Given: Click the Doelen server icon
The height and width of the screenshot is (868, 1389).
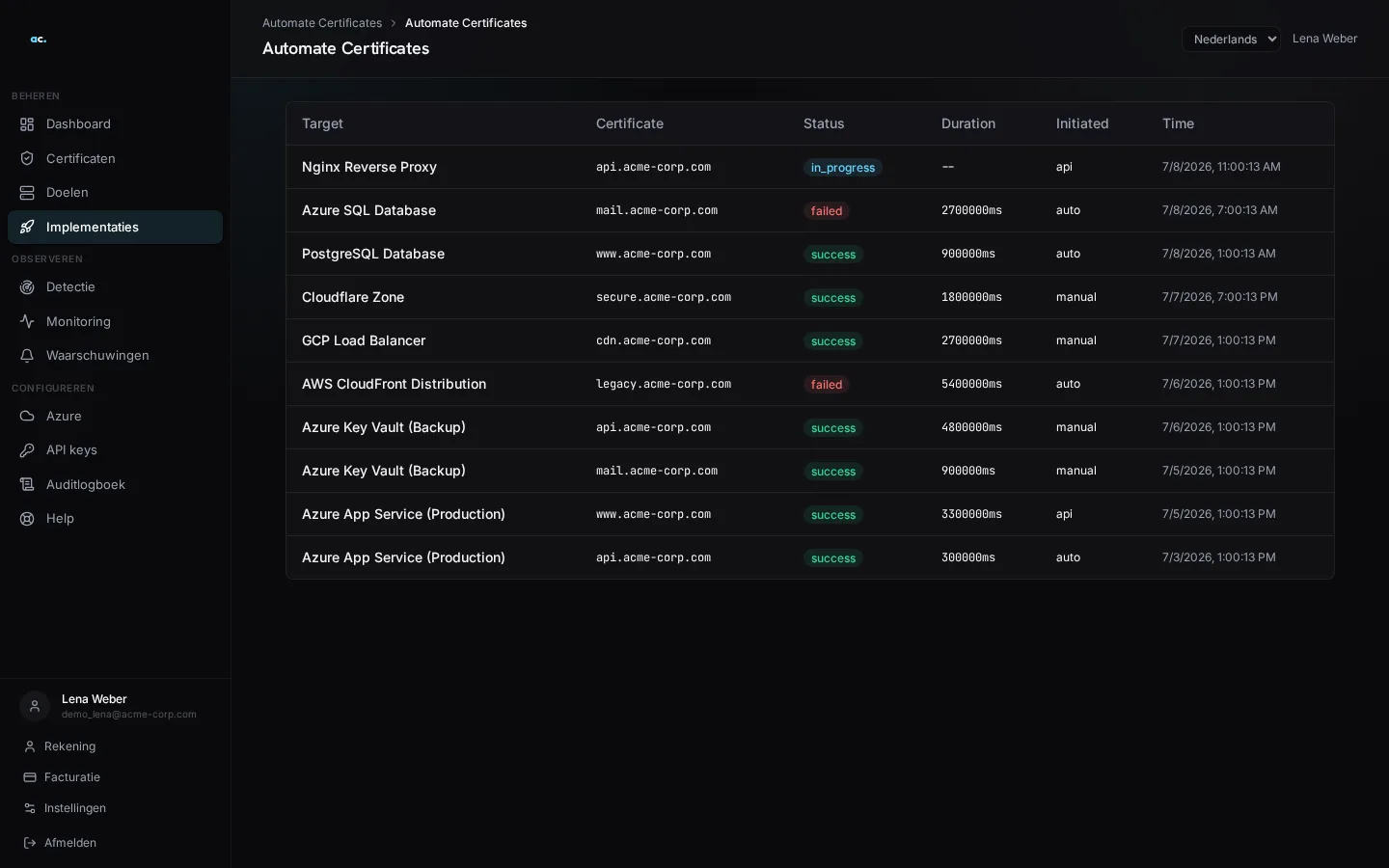Looking at the screenshot, I should click(27, 193).
